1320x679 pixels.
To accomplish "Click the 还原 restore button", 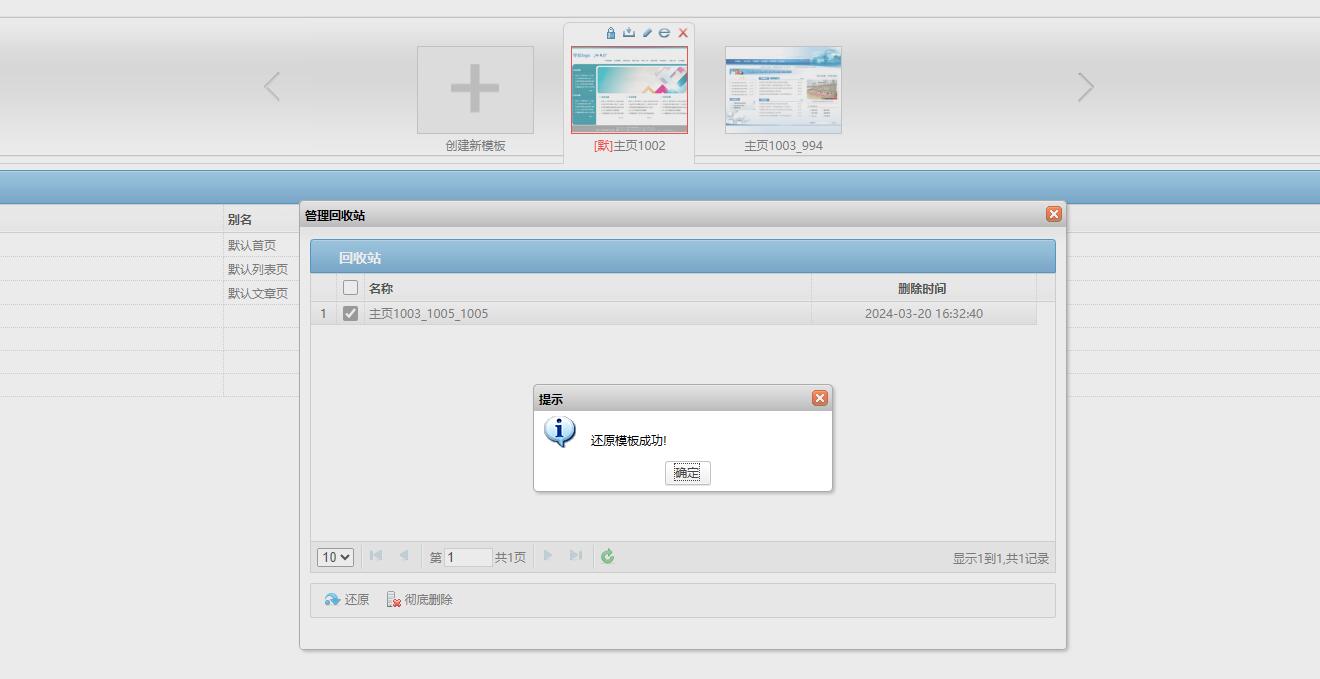I will [x=346, y=600].
